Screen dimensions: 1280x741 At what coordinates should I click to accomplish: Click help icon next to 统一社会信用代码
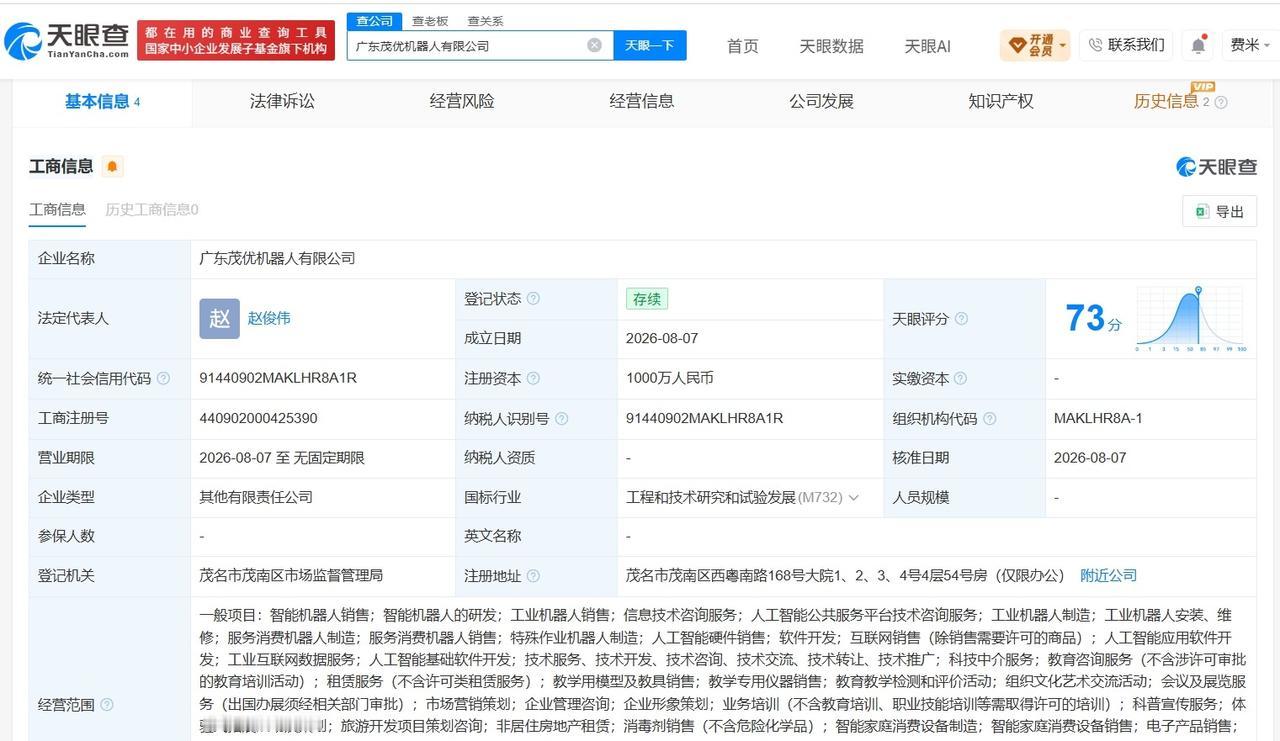point(163,378)
